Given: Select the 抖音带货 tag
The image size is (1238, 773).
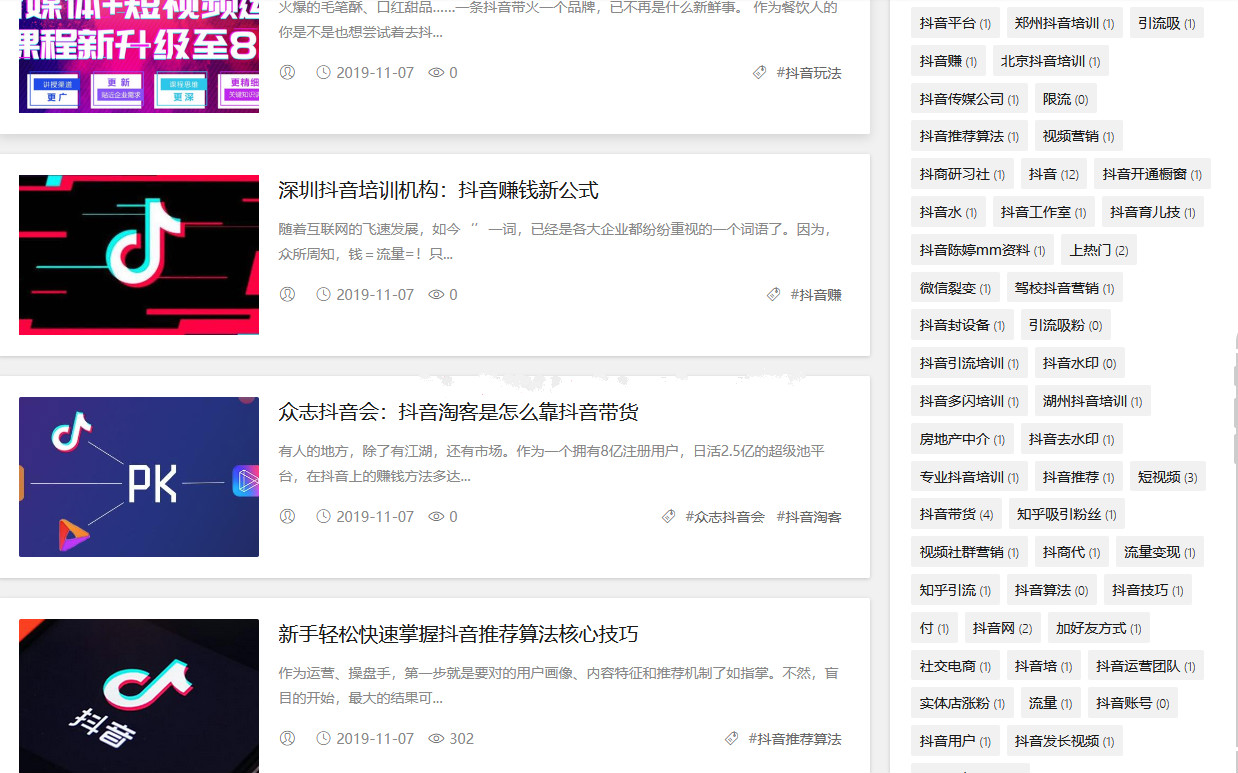Looking at the screenshot, I should 956,514.
